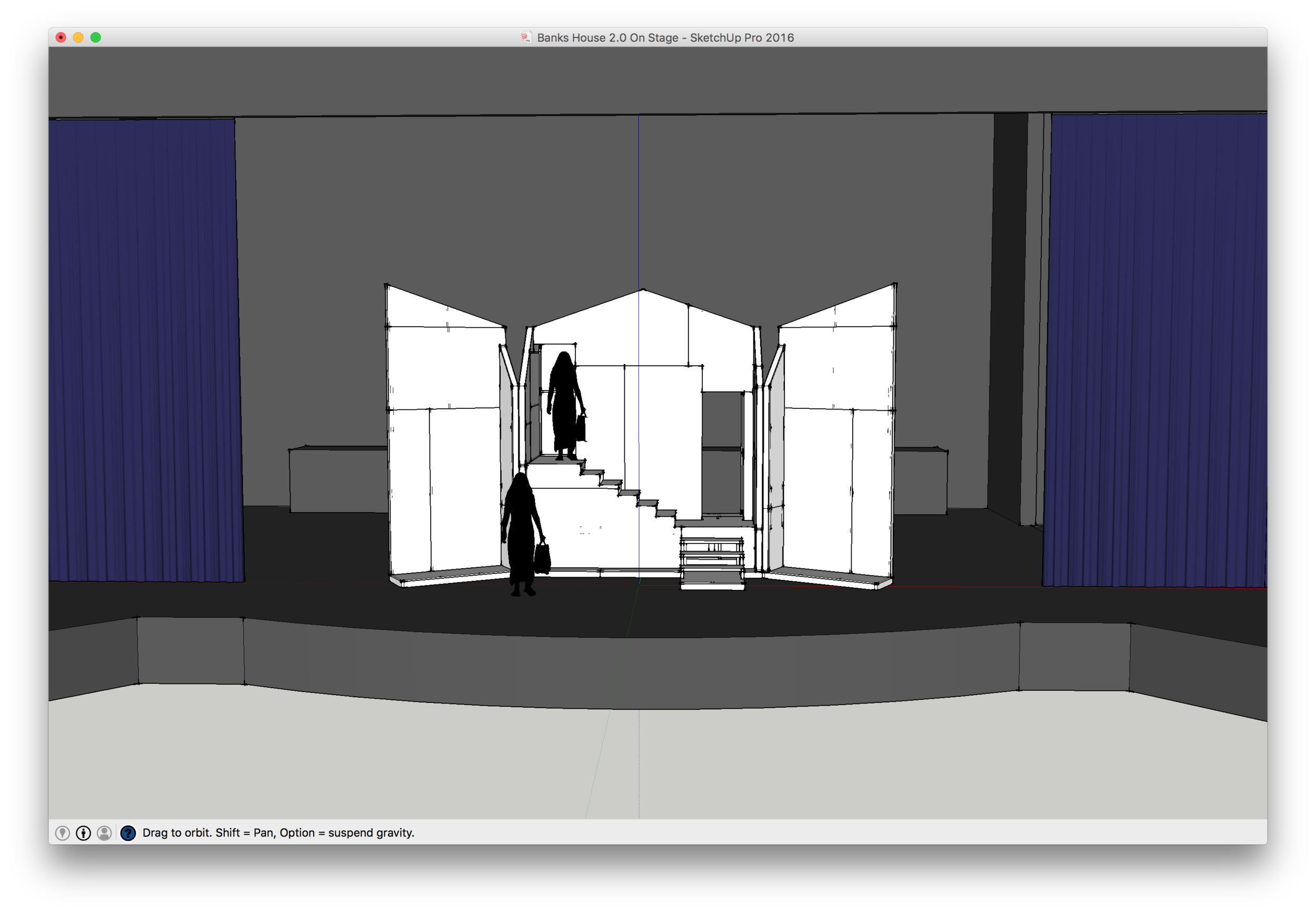Click the green fullscreen window button
Screen dimensions: 1316x914
(x=96, y=38)
